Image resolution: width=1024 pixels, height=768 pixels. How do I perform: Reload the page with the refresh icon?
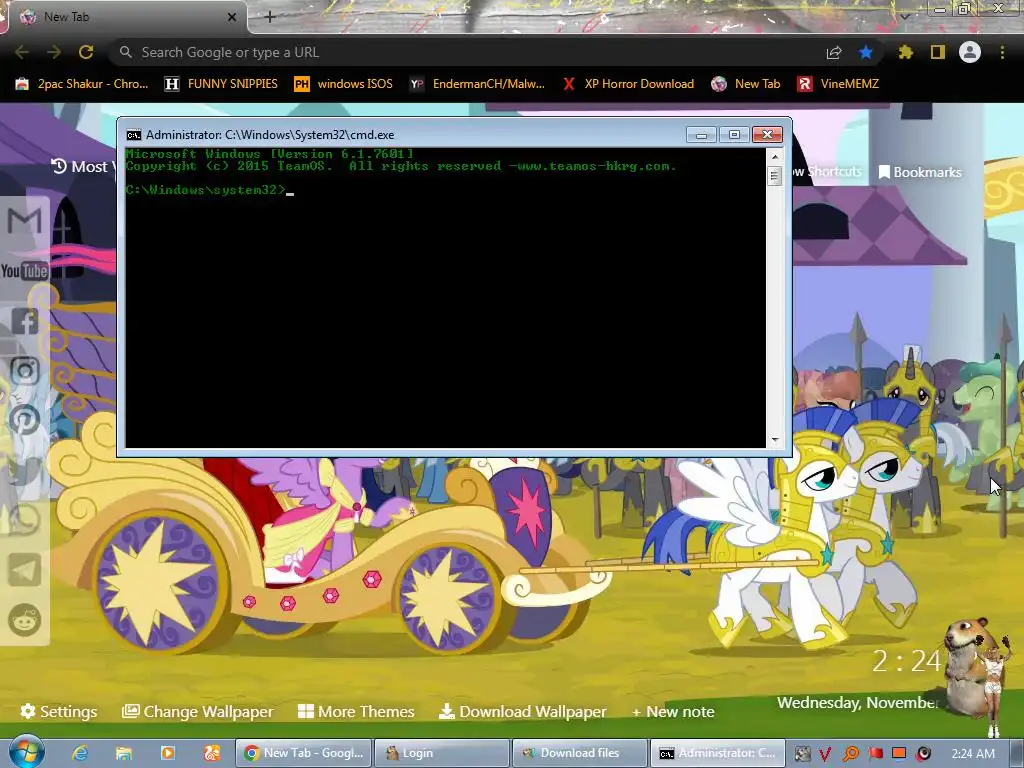[x=86, y=52]
